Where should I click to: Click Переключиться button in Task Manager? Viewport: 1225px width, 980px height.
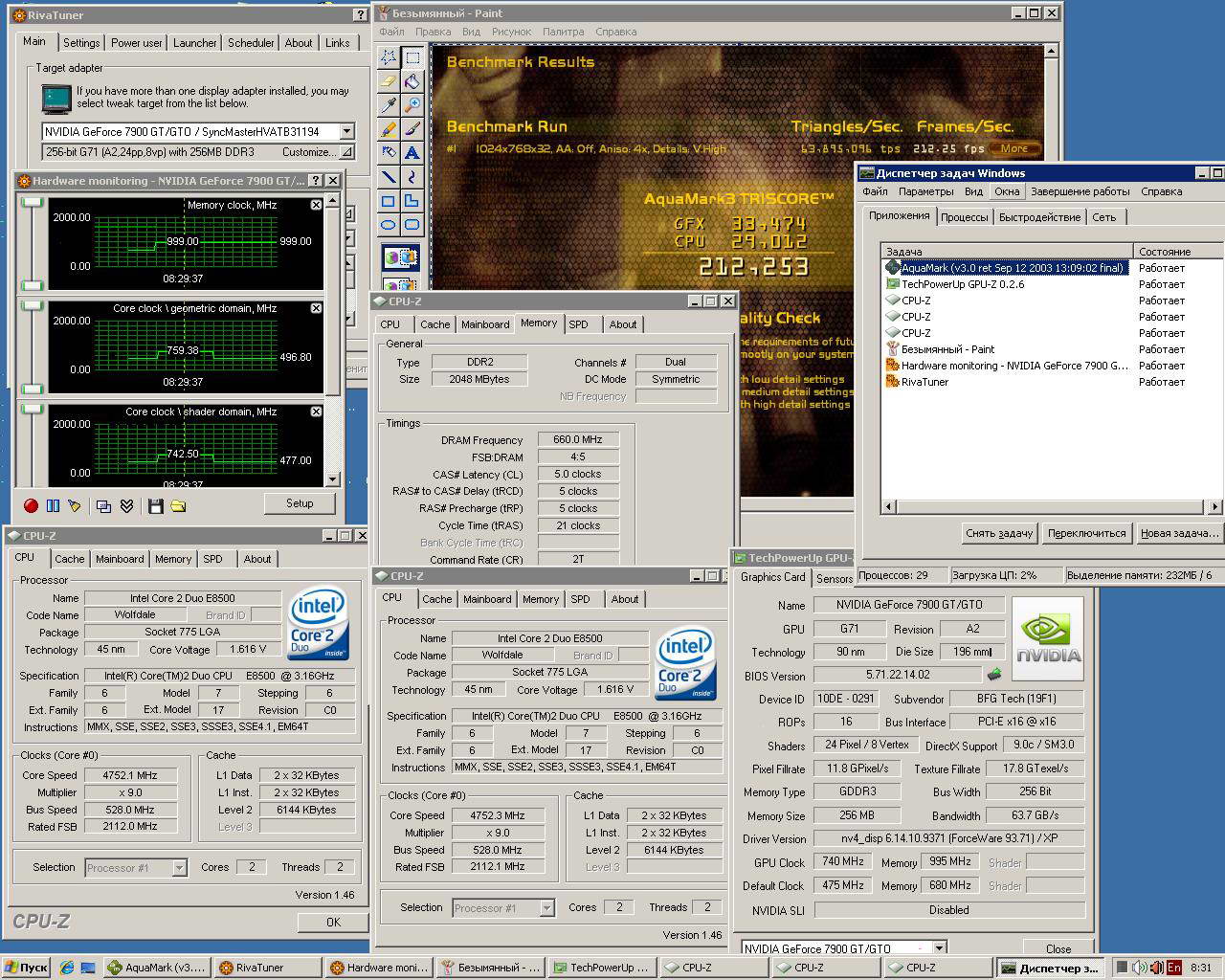click(1086, 533)
